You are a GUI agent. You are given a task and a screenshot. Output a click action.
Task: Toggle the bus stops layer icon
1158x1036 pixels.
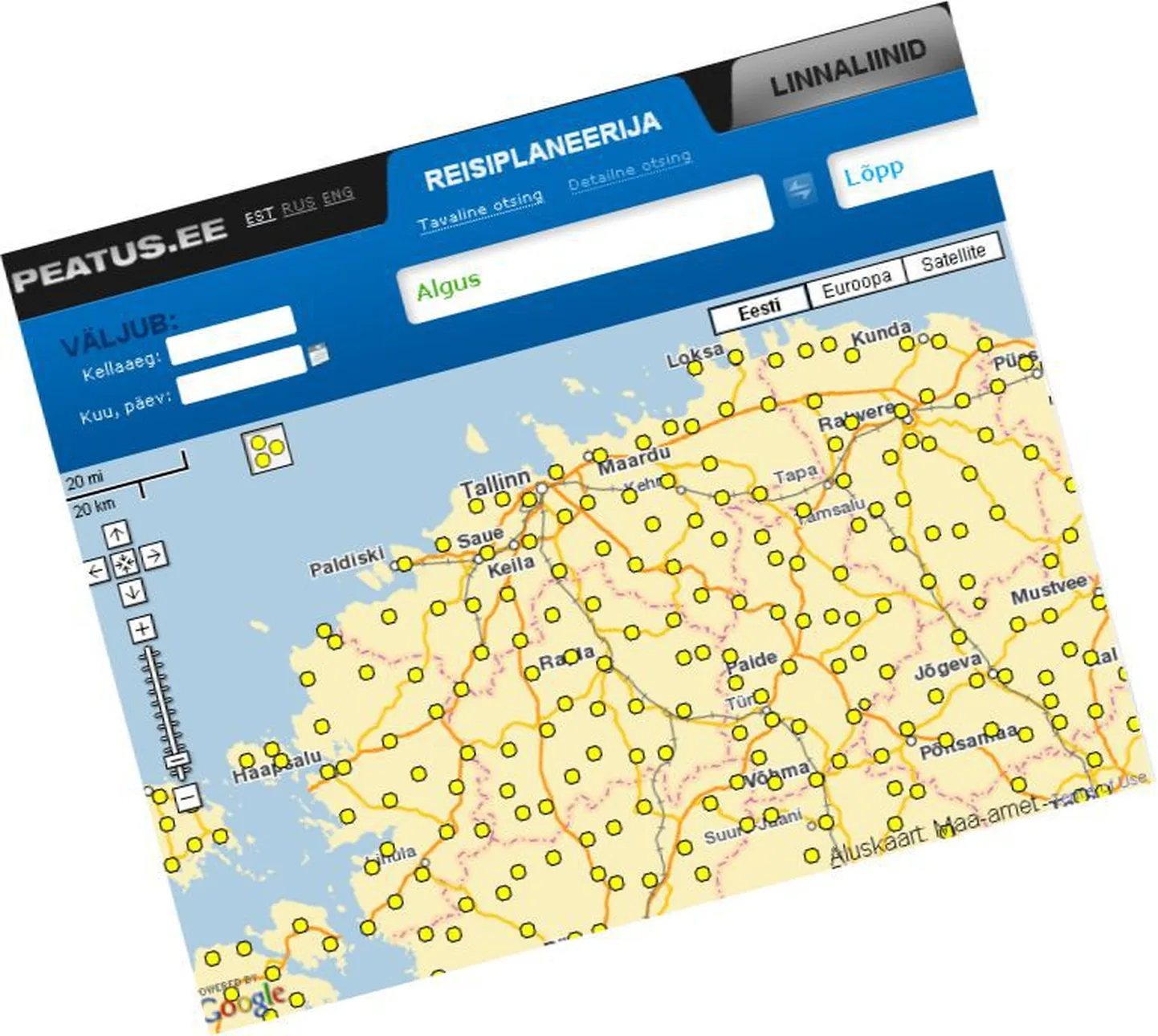tap(267, 448)
